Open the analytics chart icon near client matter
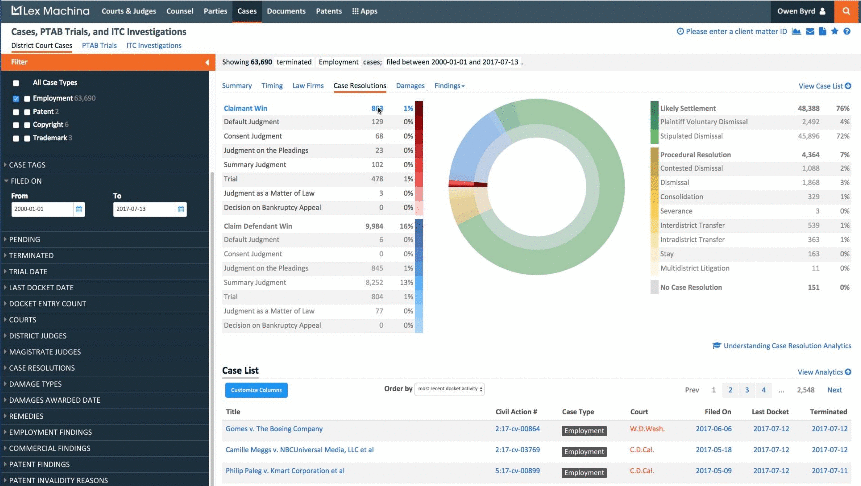861x486 pixels. (796, 32)
